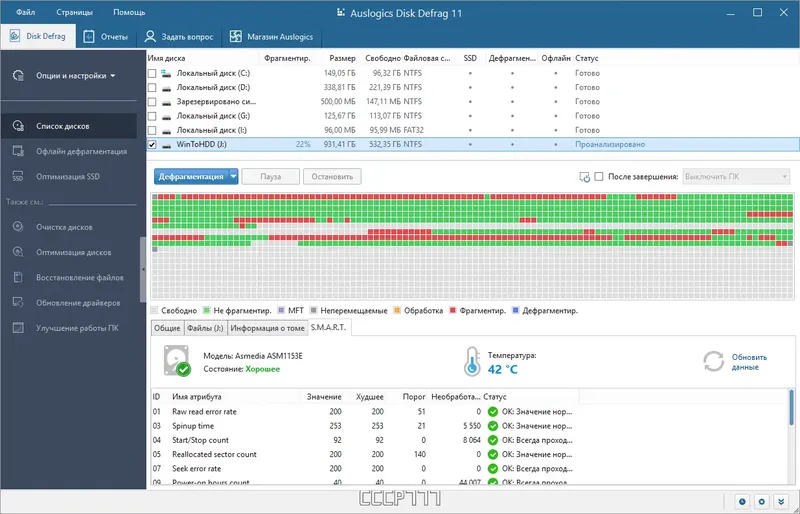The image size is (800, 514).
Task: Open Обновление драйверов sidebar icon
Action: (x=18, y=302)
